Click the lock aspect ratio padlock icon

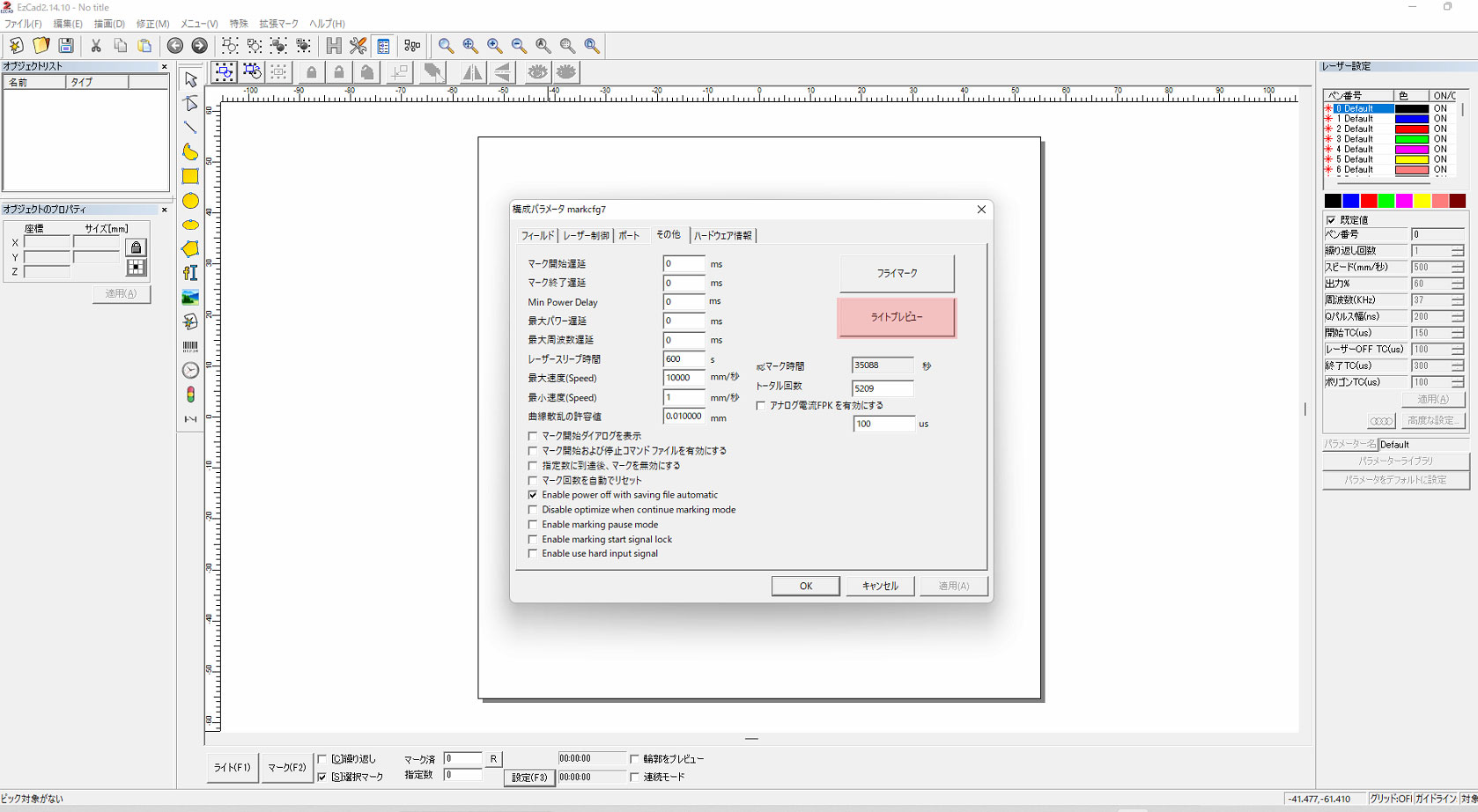136,247
